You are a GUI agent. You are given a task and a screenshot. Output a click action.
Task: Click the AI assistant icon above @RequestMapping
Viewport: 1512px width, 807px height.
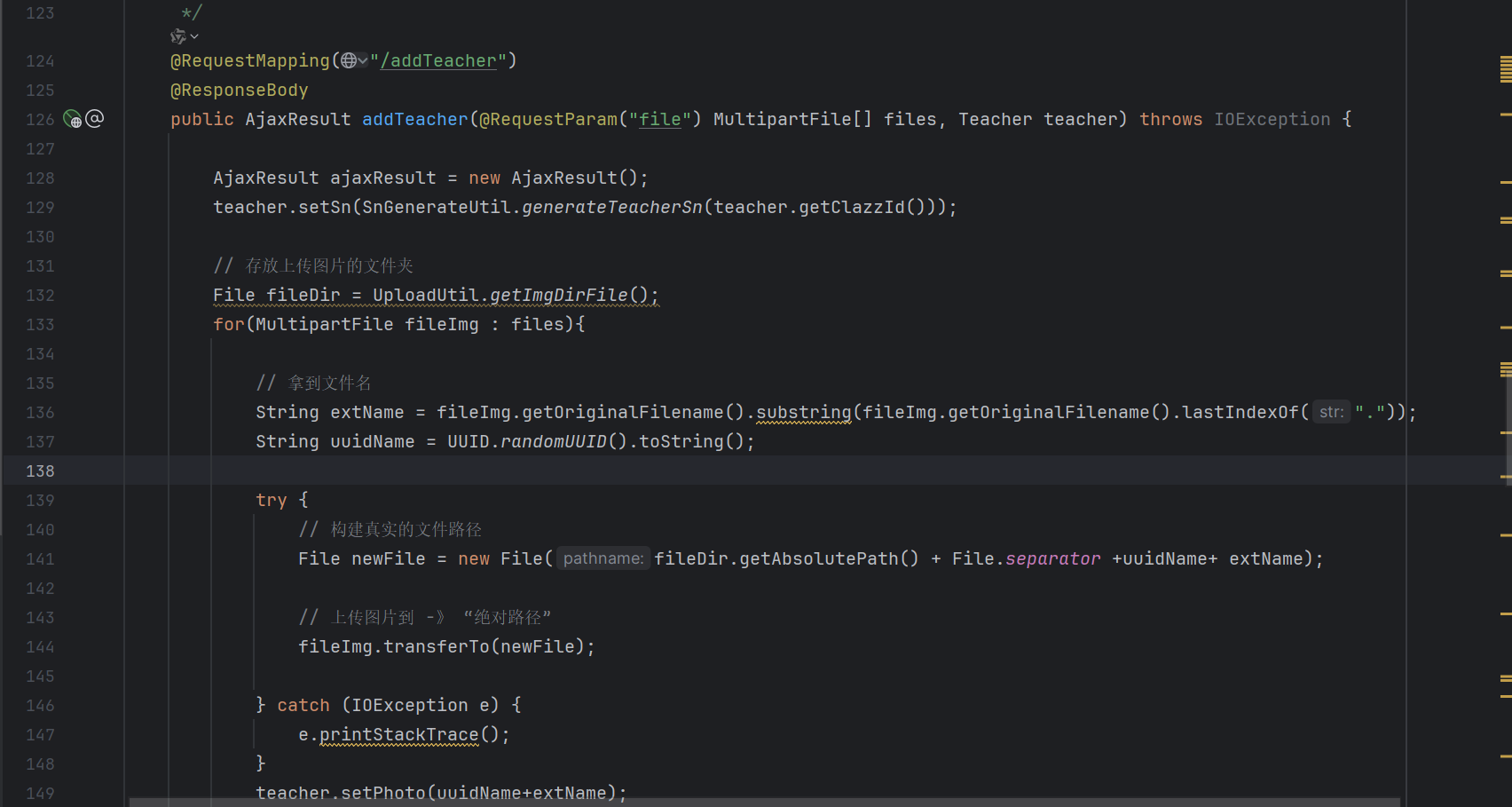(x=177, y=36)
